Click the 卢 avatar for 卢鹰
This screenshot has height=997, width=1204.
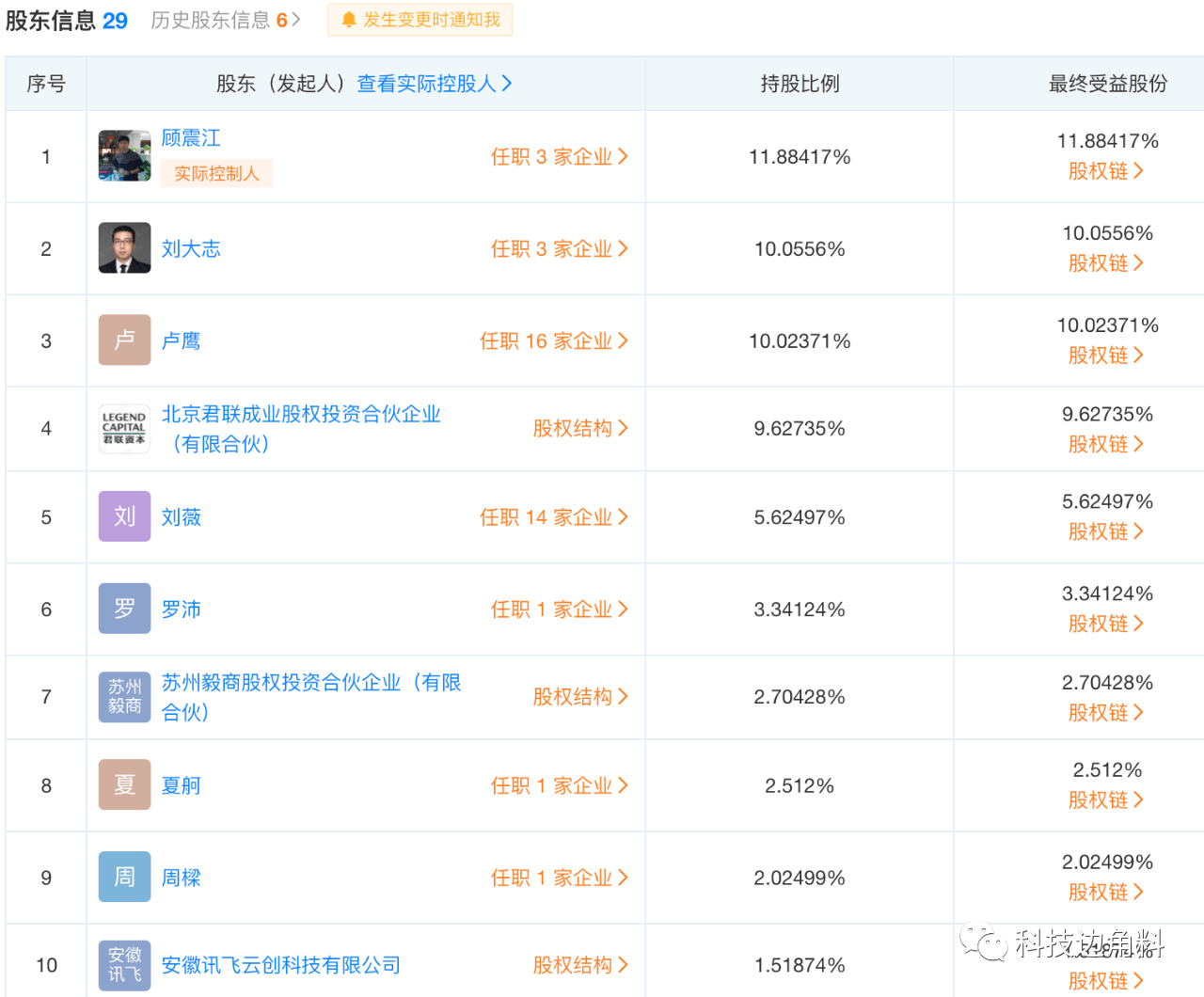coord(124,340)
